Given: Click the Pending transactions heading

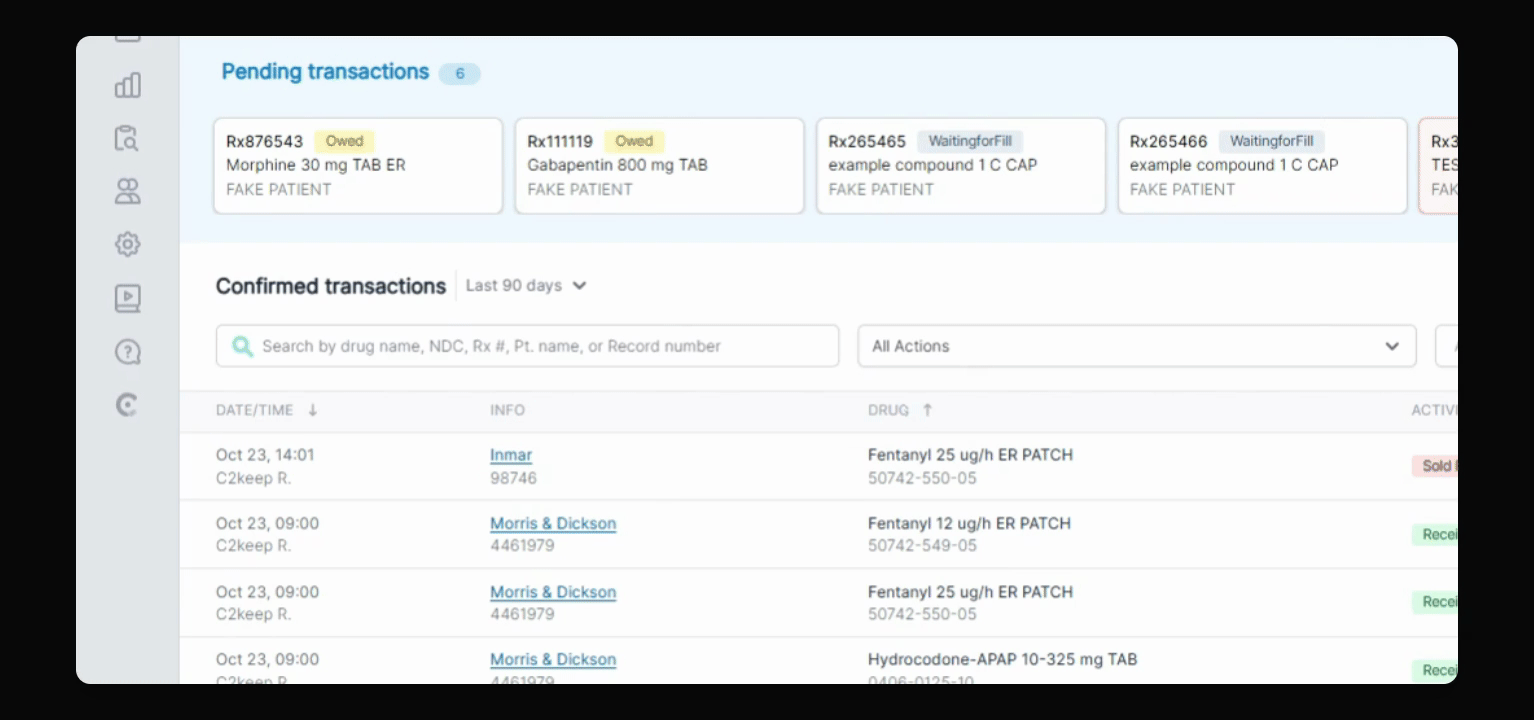Looking at the screenshot, I should coord(325,72).
